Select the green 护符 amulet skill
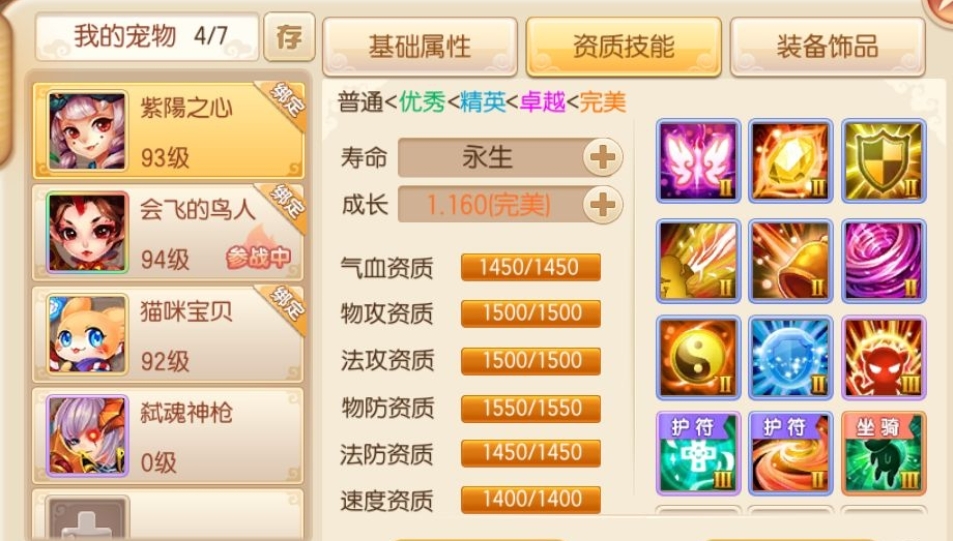953x541 pixels. 698,453
